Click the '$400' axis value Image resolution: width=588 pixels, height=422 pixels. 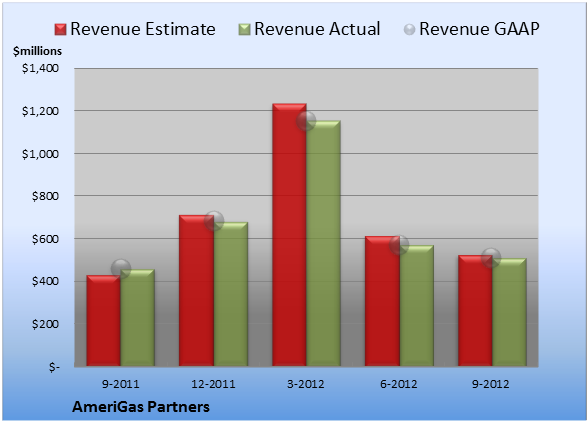(x=45, y=281)
